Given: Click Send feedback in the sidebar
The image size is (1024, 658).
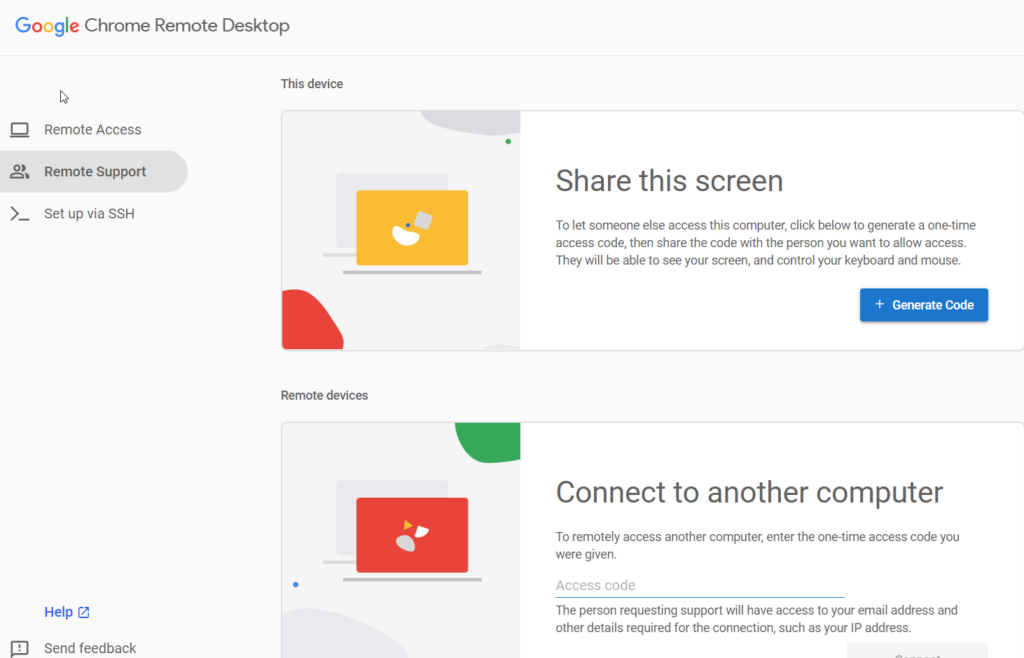Looking at the screenshot, I should (x=90, y=648).
